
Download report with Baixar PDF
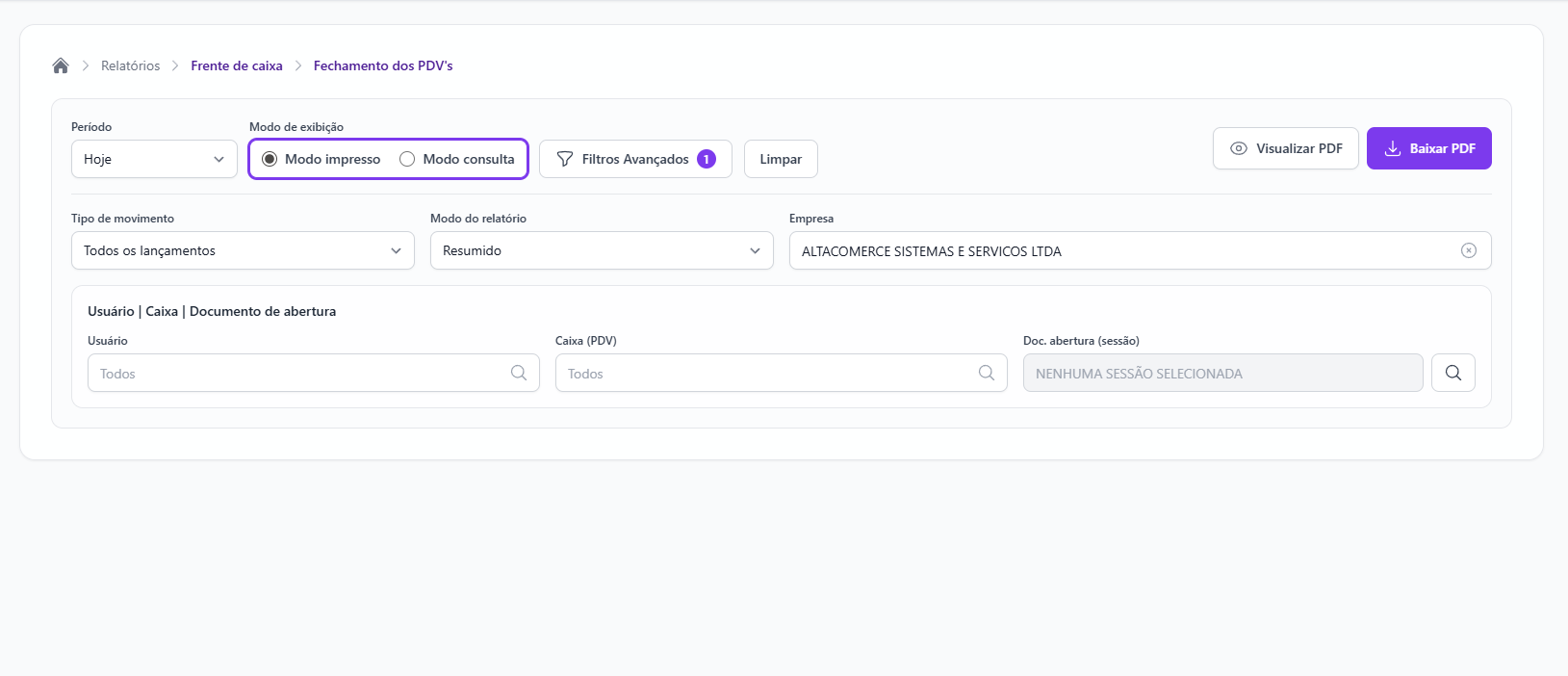tap(1429, 148)
